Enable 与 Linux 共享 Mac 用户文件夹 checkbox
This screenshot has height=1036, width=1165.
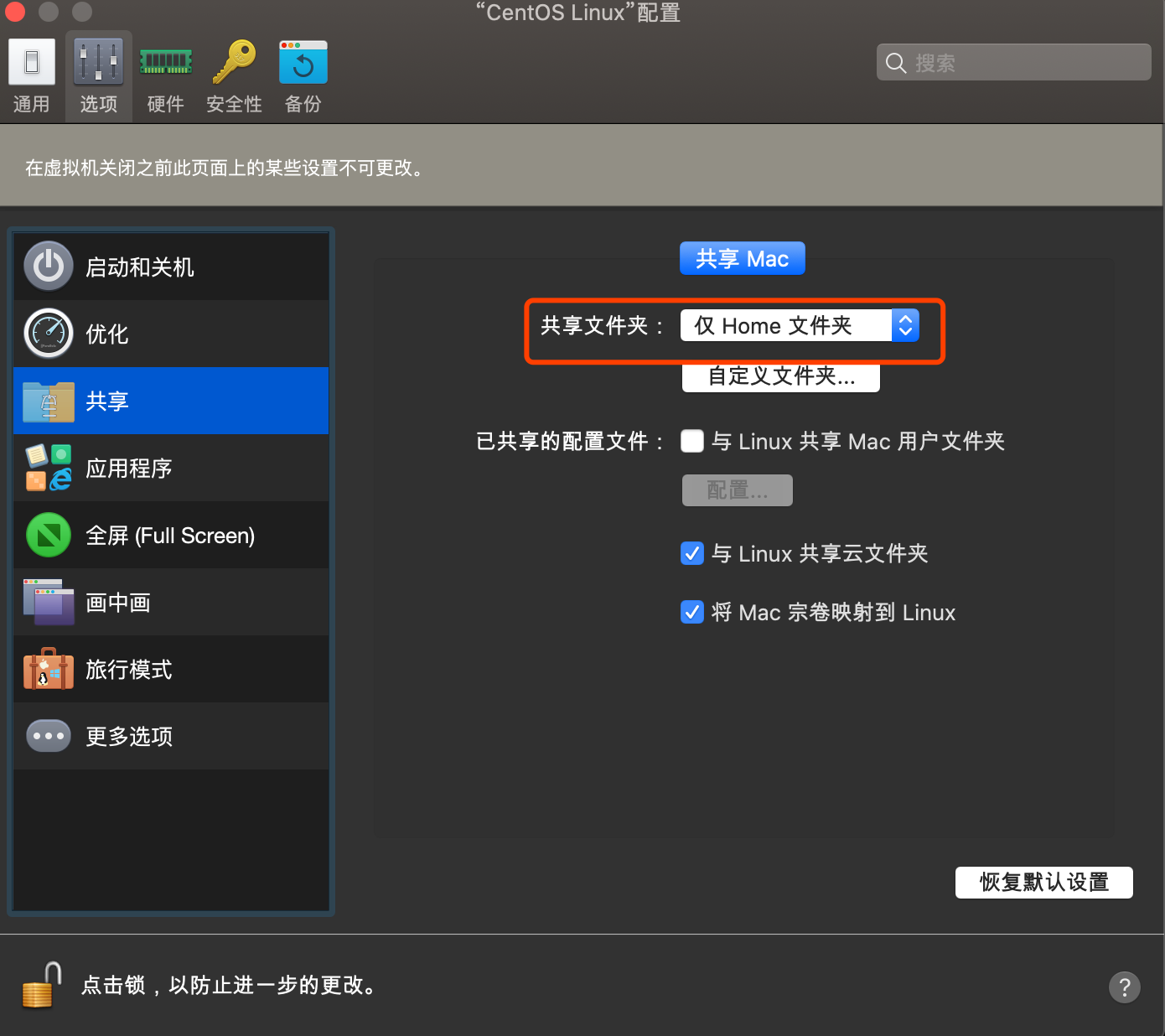pos(692,441)
